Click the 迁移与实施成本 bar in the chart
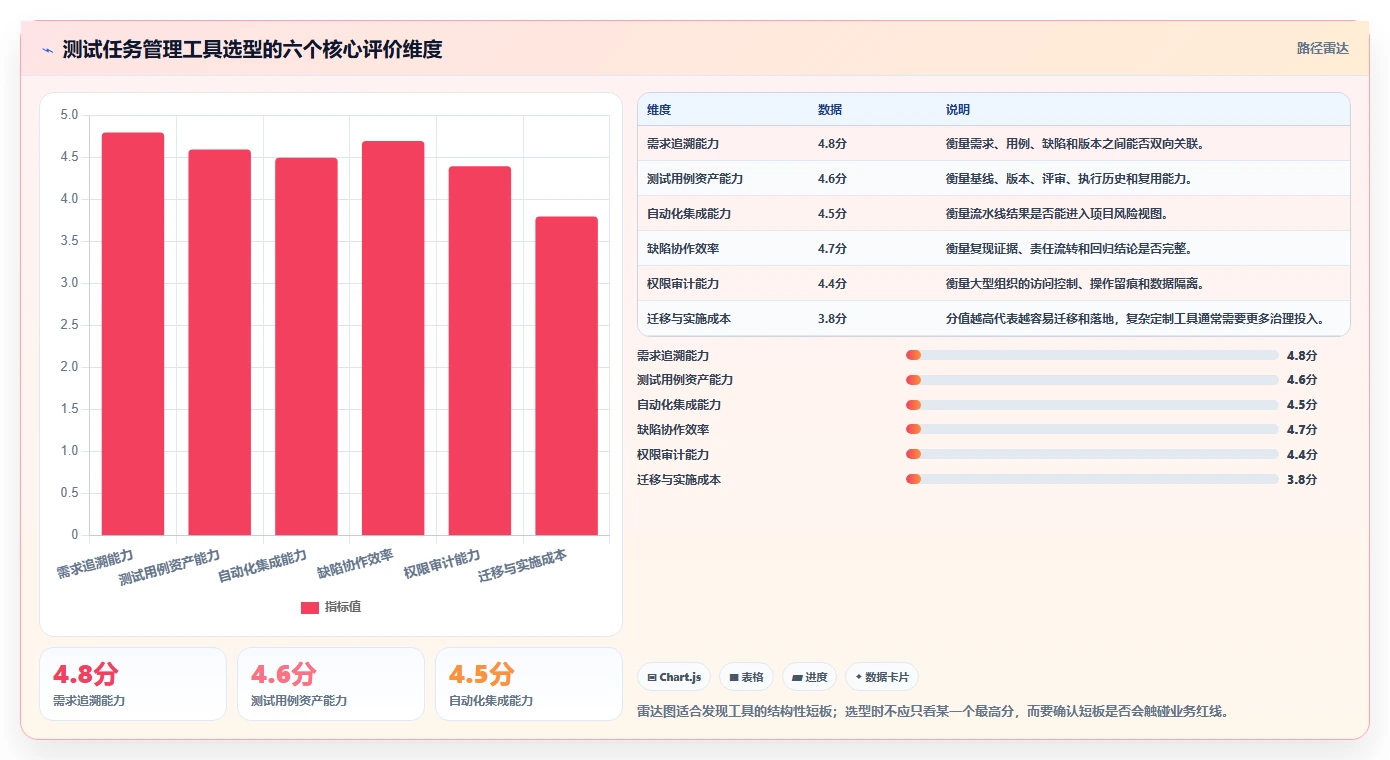The image size is (1390, 760). (566, 376)
